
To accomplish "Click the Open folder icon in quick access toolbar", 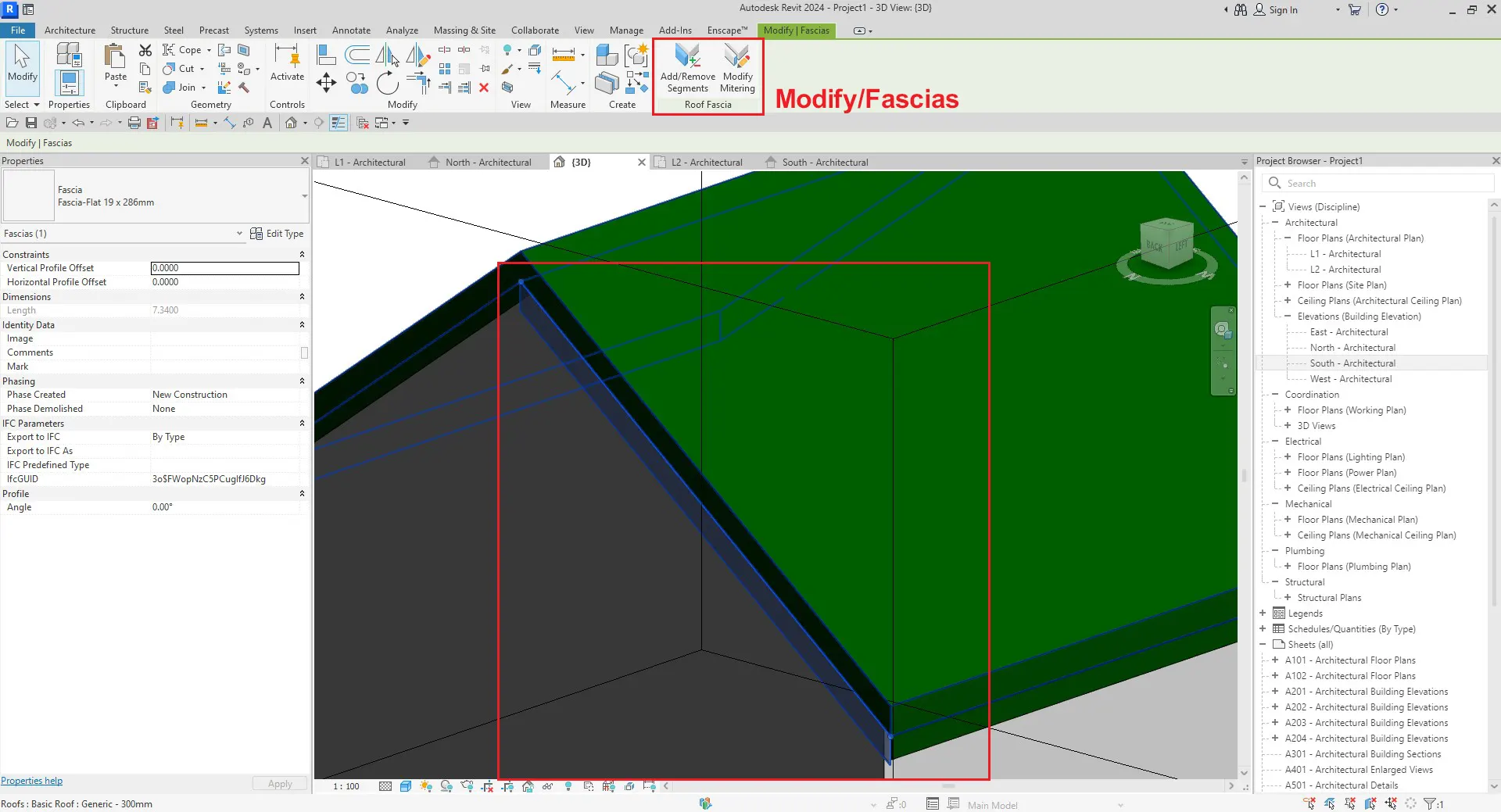I will point(12,123).
